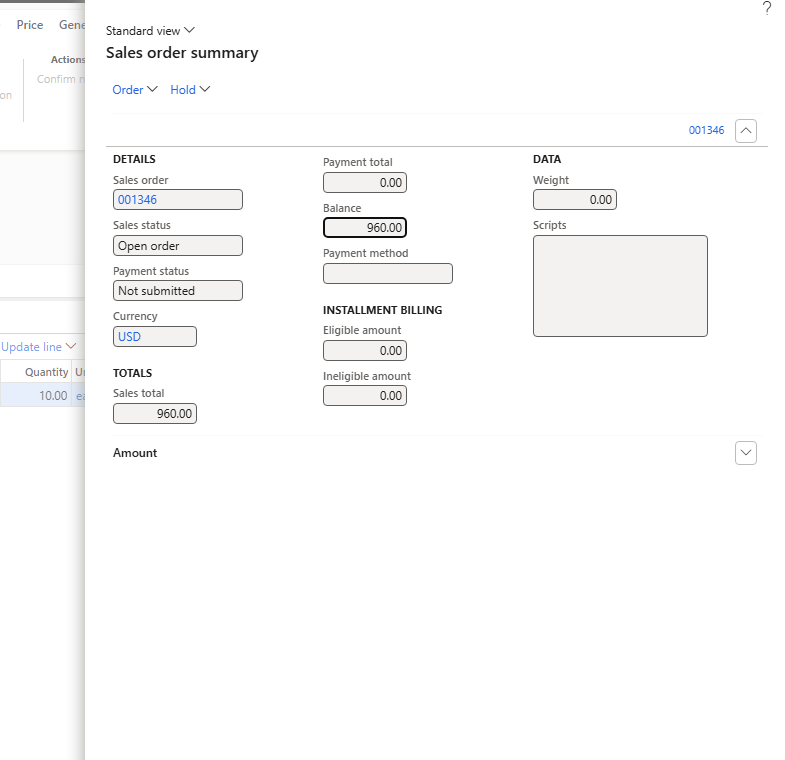Click the Amount section heading

click(x=135, y=453)
